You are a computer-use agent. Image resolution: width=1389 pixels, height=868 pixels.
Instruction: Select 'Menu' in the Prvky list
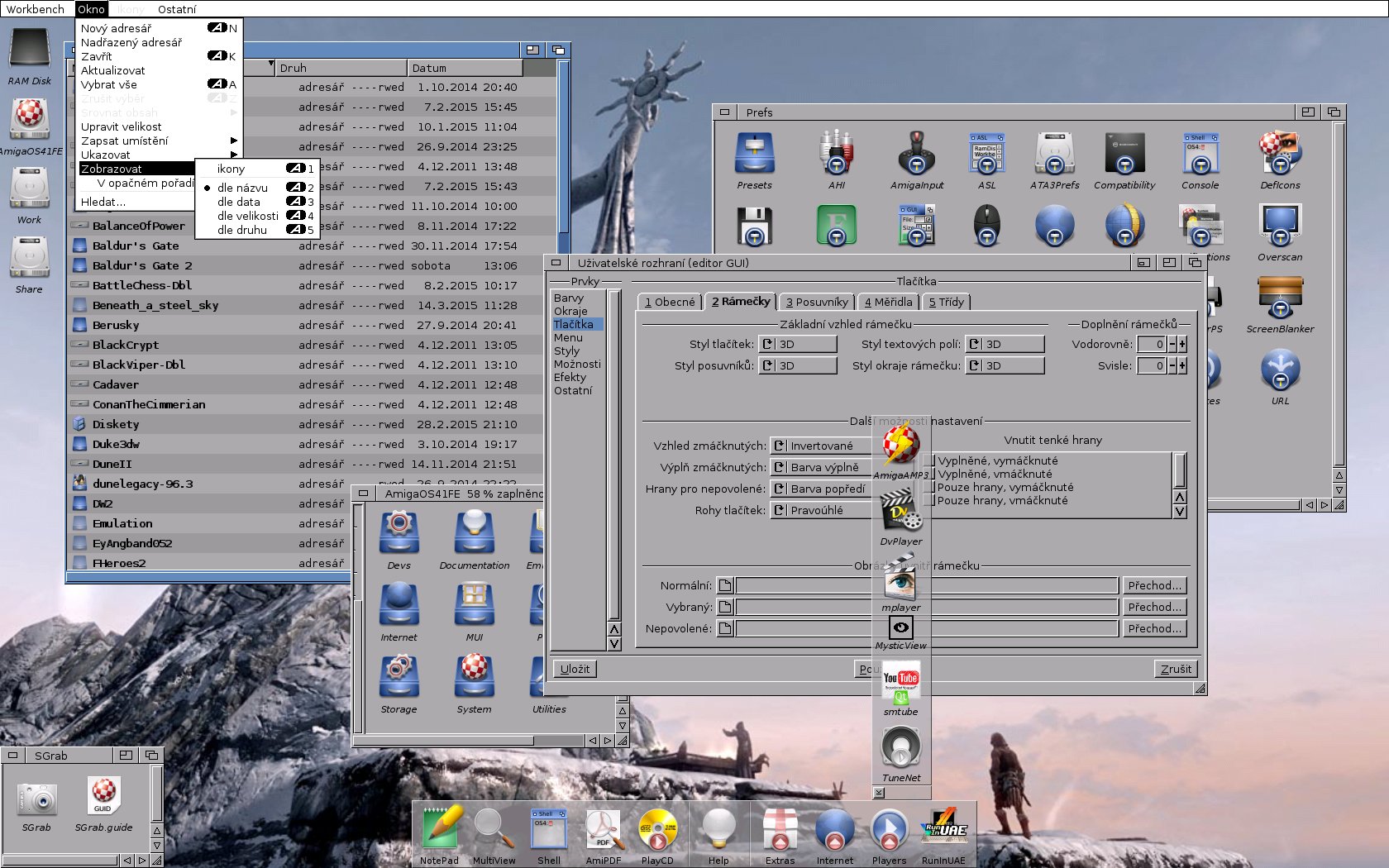click(x=568, y=337)
